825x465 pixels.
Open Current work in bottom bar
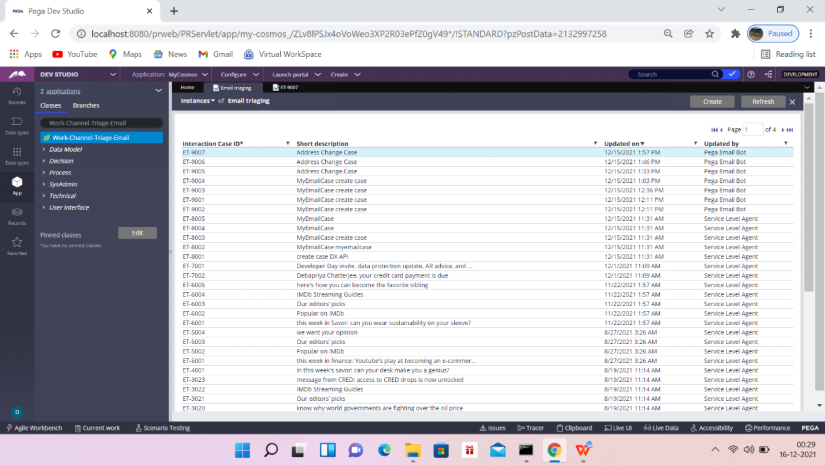click(x=97, y=428)
